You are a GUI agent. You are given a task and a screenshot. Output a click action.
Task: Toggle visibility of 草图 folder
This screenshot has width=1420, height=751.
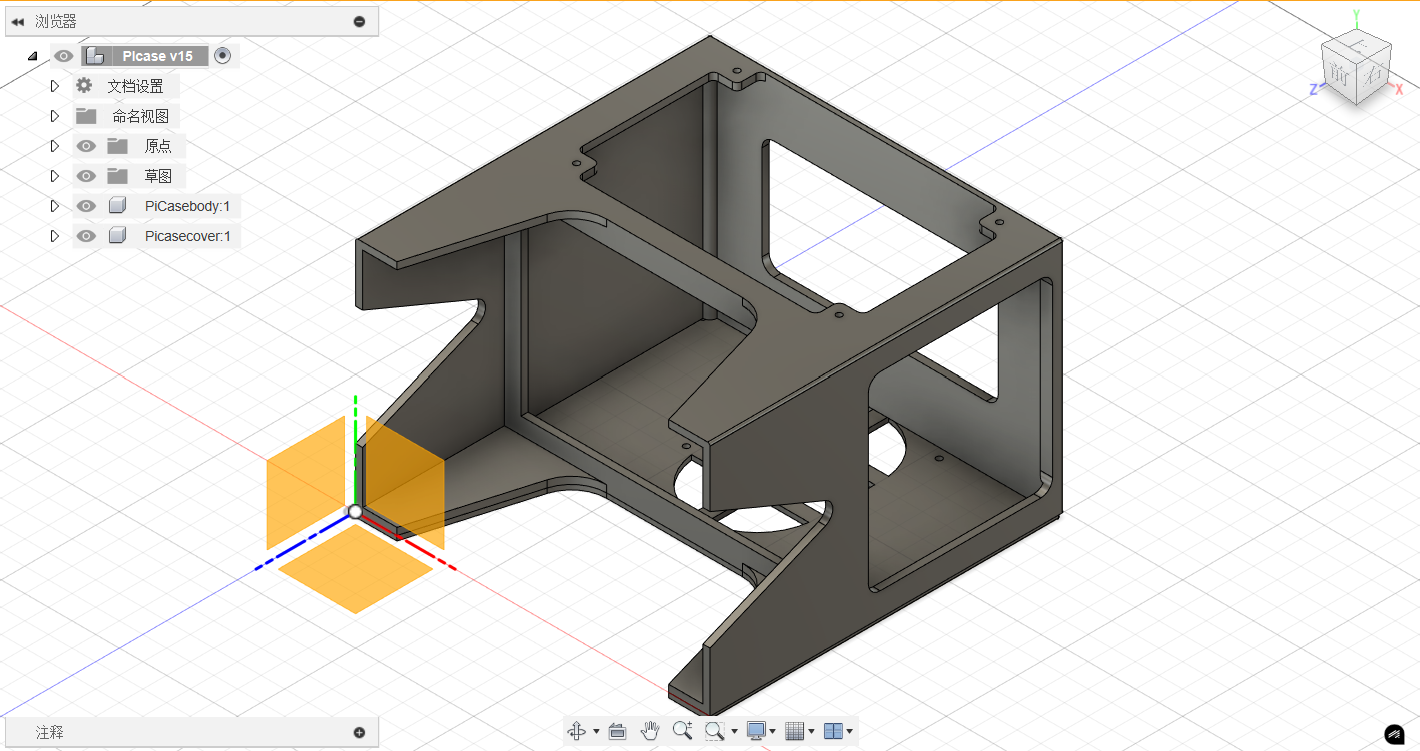(86, 176)
